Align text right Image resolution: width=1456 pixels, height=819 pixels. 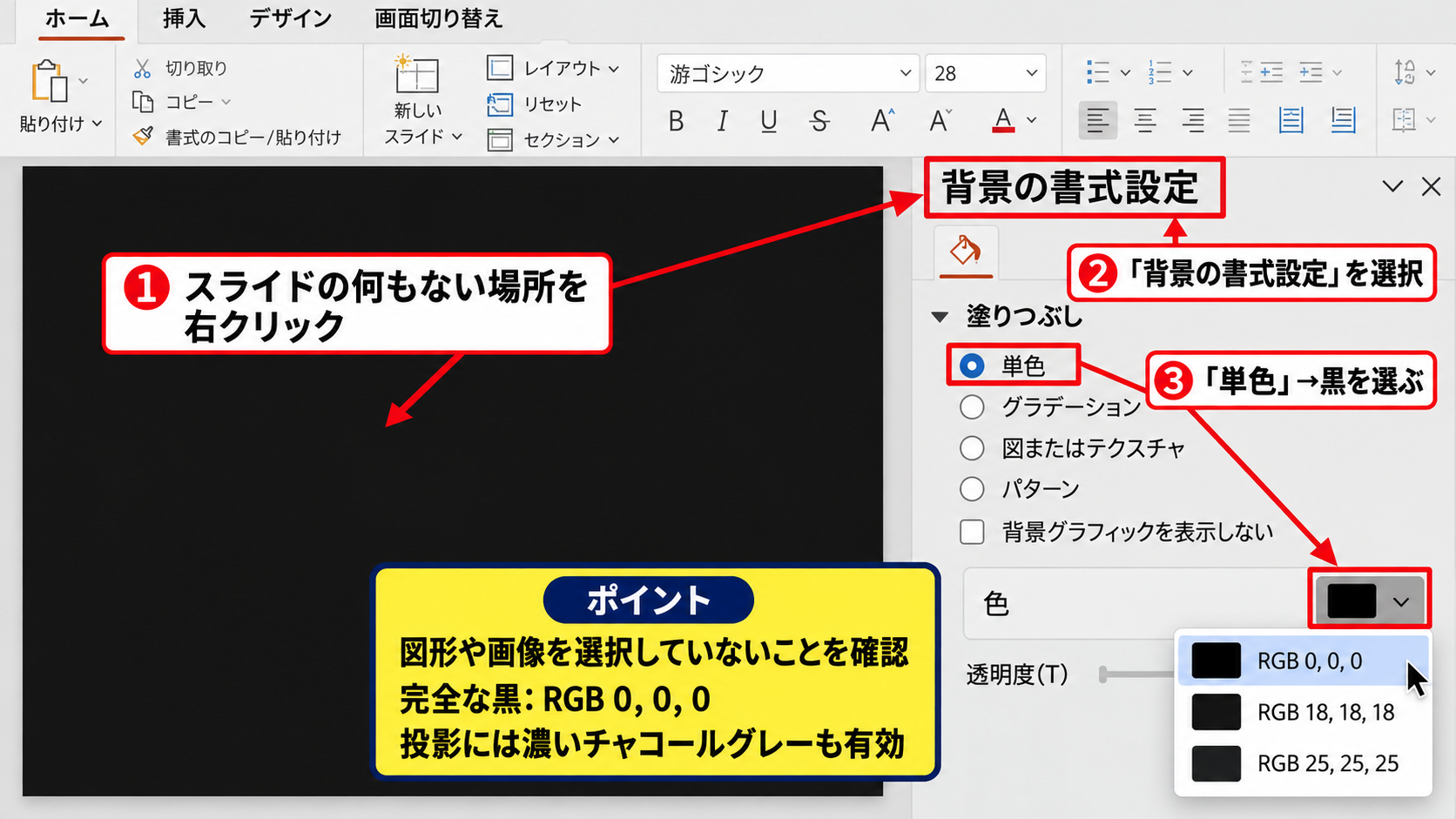tap(1192, 120)
